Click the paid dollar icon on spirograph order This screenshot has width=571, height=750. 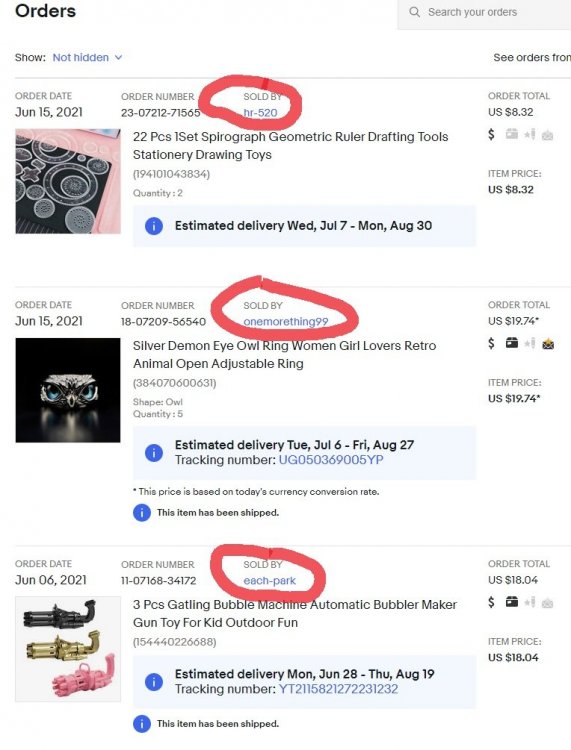click(491, 134)
